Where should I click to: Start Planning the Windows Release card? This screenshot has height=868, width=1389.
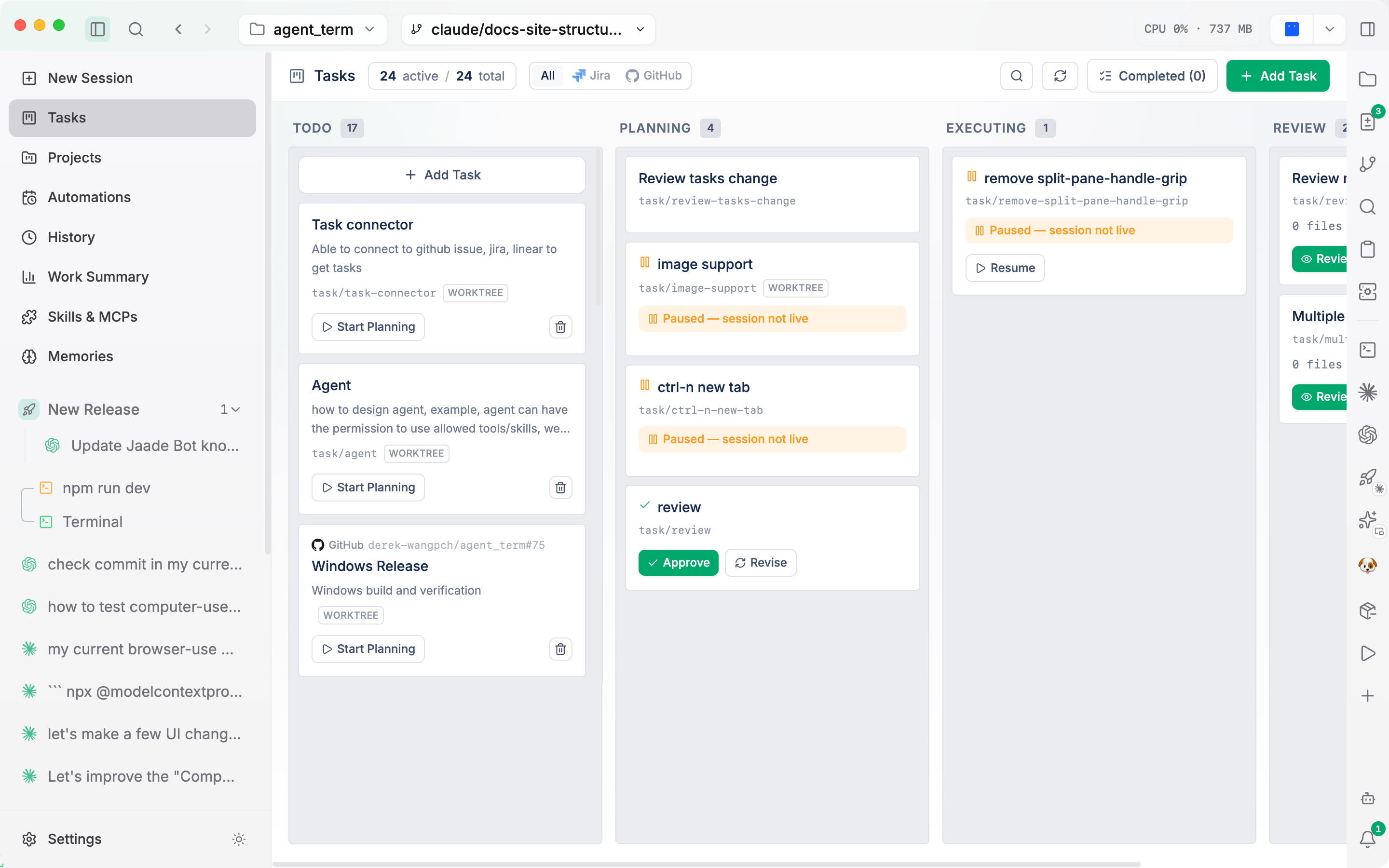point(368,649)
